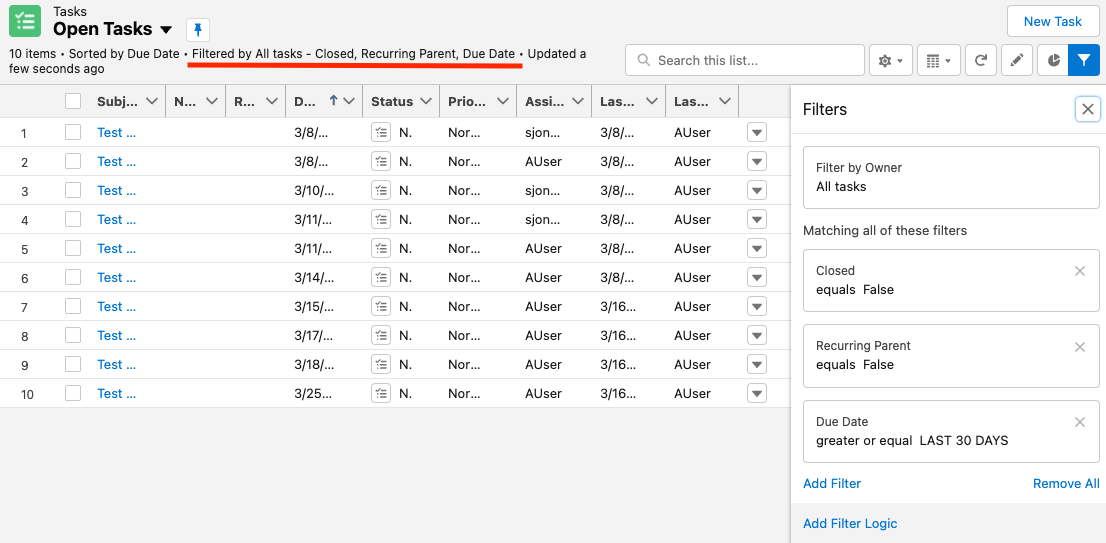Open the charts panel icon
Image resolution: width=1106 pixels, height=543 pixels.
pos(1053,60)
